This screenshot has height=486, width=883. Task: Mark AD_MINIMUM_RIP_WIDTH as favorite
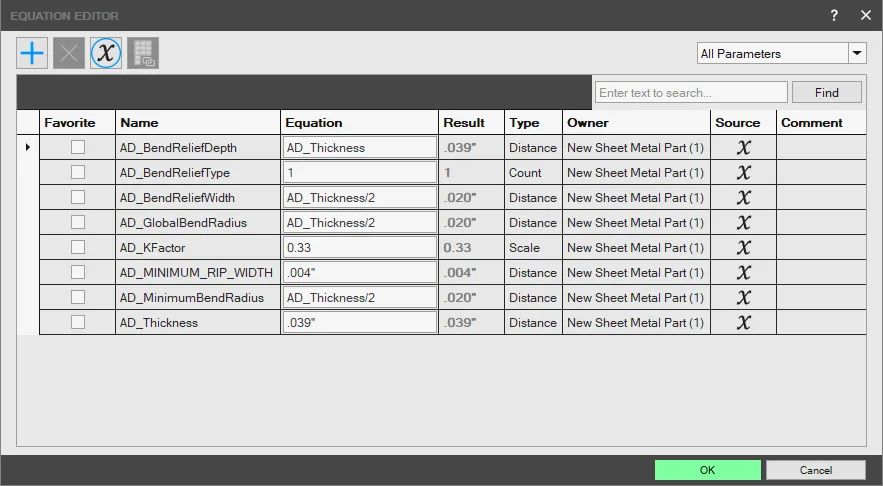click(78, 272)
